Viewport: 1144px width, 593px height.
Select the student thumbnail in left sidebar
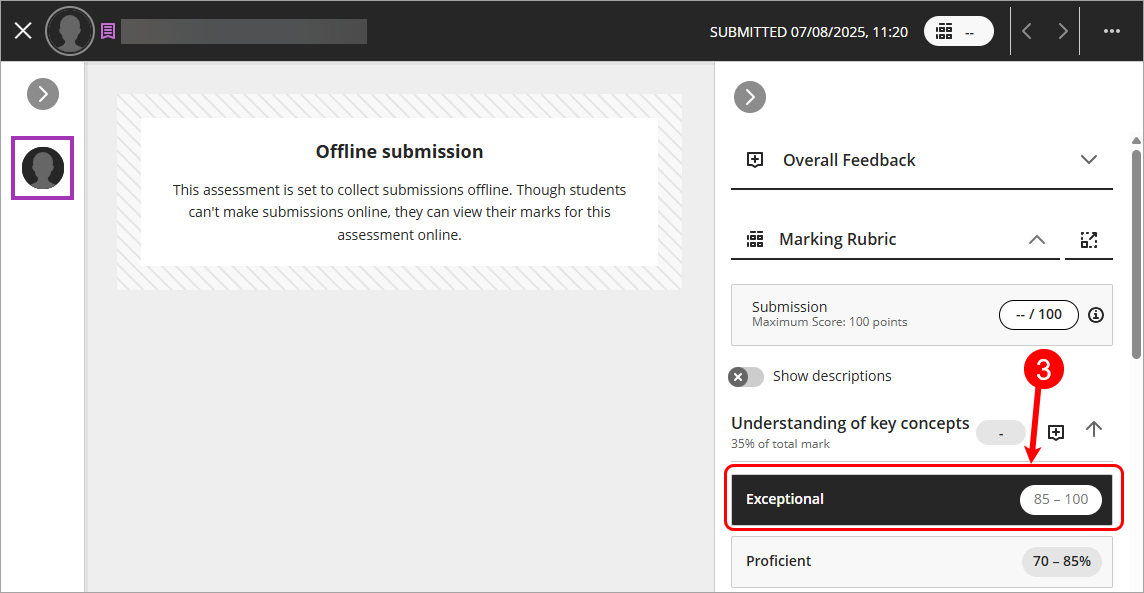[x=43, y=167]
